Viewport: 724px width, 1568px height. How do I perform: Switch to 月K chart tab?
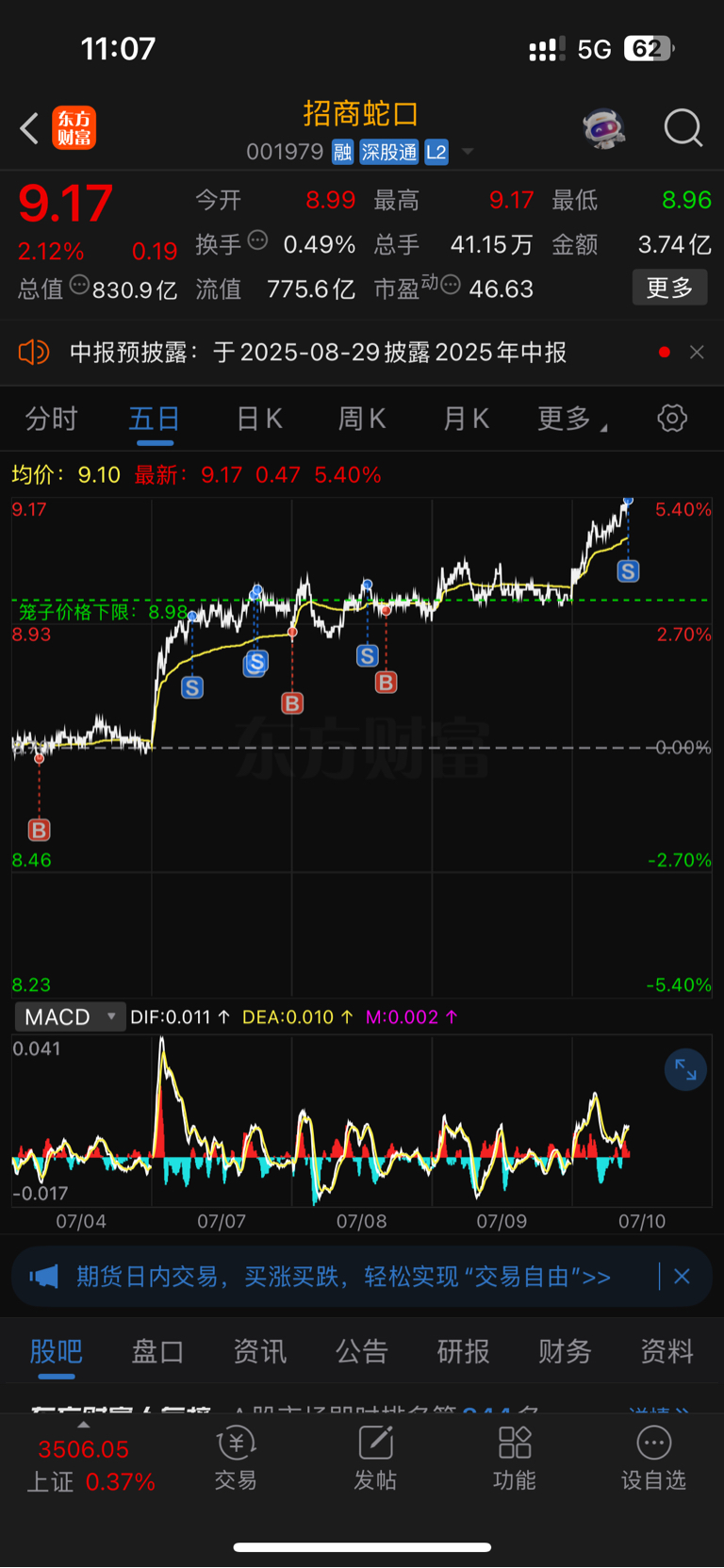point(467,419)
